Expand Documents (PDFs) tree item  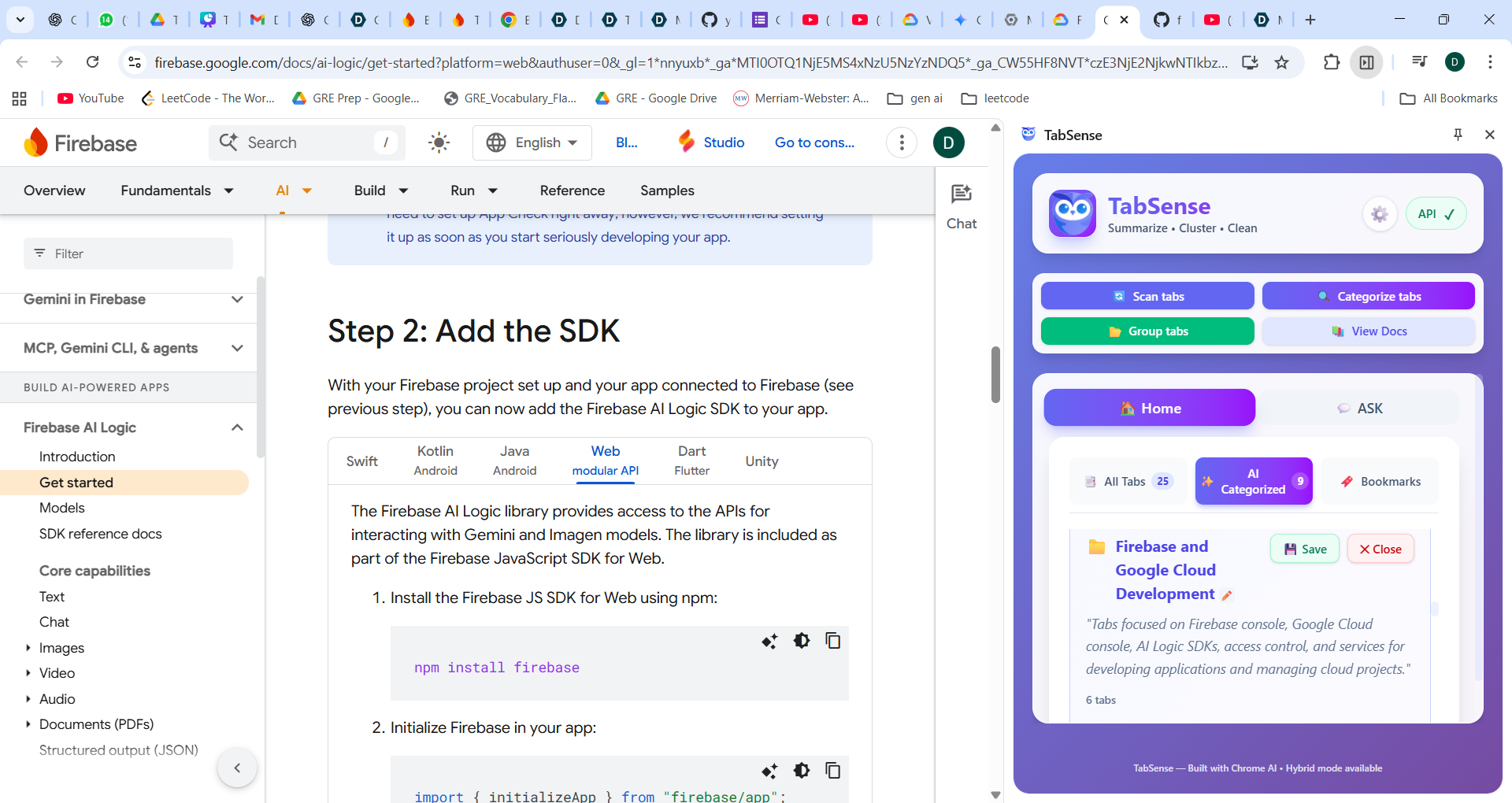(28, 724)
